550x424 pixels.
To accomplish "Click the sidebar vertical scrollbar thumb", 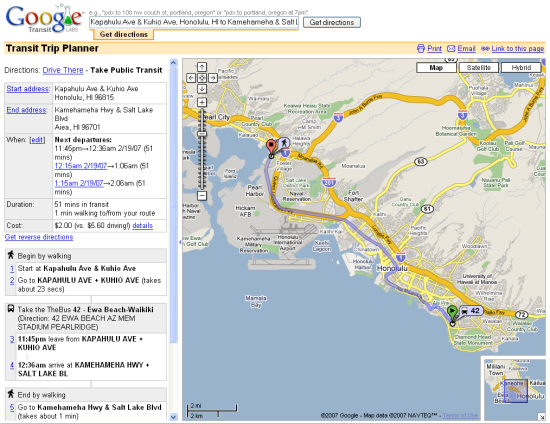I will pos(173,205).
